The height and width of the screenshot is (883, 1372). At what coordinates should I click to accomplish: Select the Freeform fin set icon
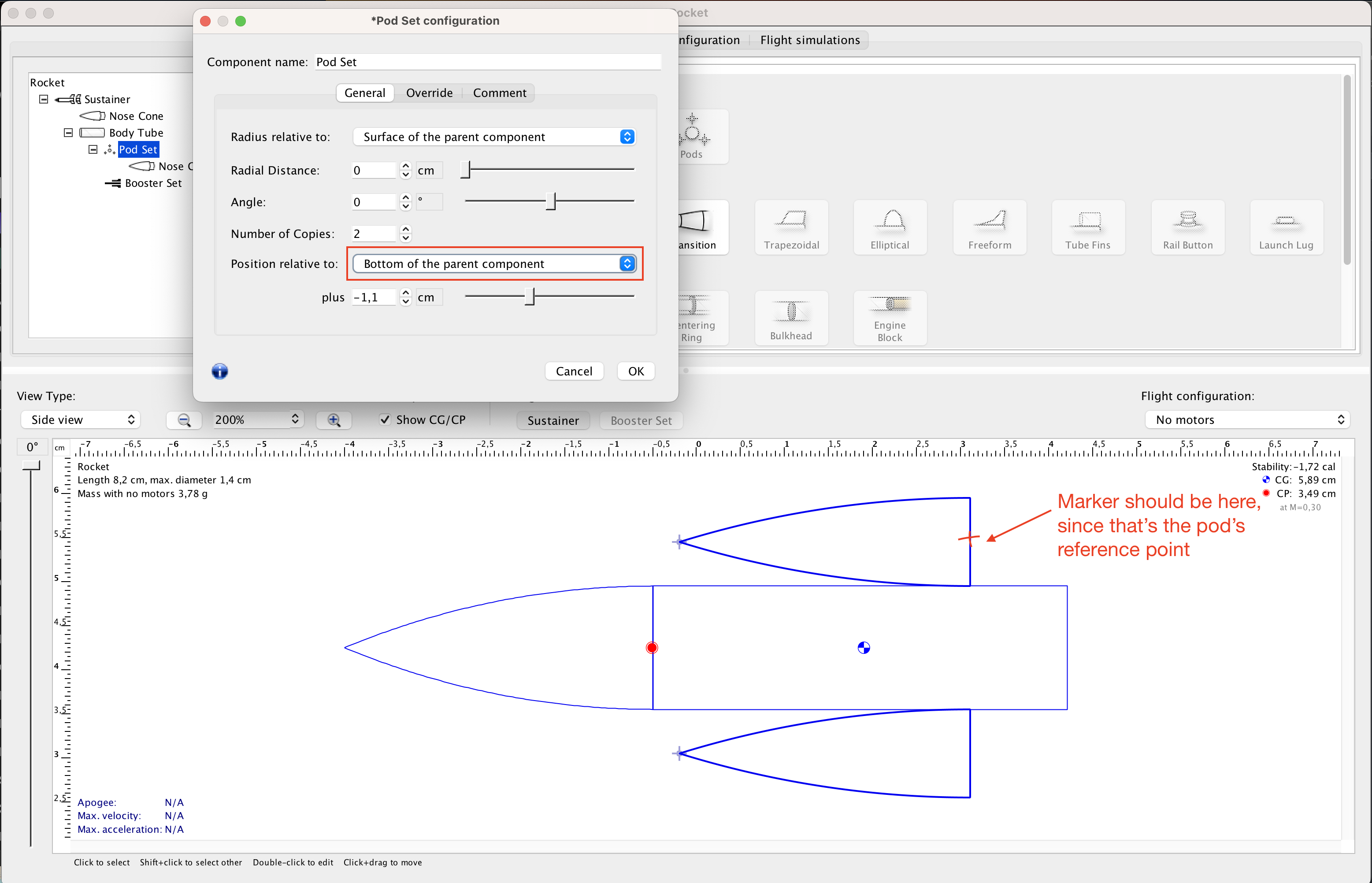990,228
